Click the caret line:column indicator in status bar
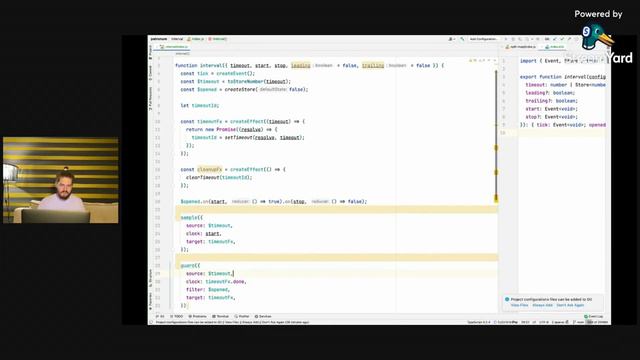The width and height of the screenshot is (640, 360). 525,322
